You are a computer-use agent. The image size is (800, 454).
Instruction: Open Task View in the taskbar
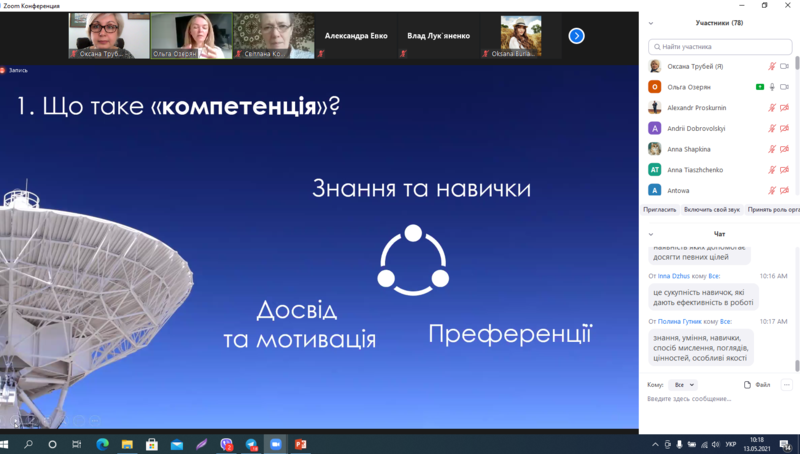77,444
